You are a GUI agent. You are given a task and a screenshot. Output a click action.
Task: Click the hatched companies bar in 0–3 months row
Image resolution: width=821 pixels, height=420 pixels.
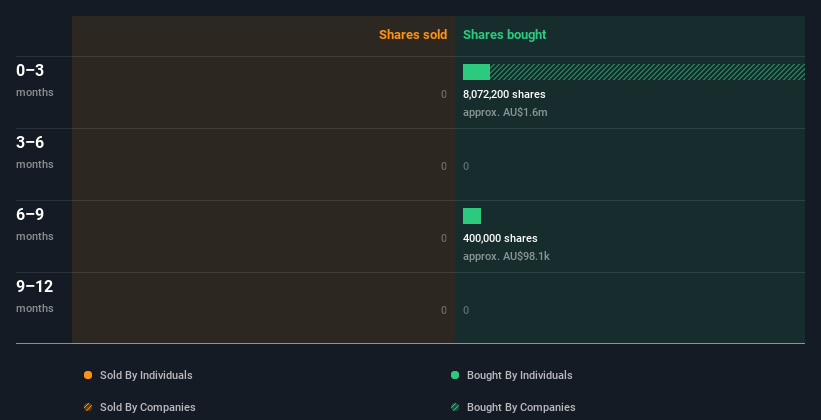(647, 72)
